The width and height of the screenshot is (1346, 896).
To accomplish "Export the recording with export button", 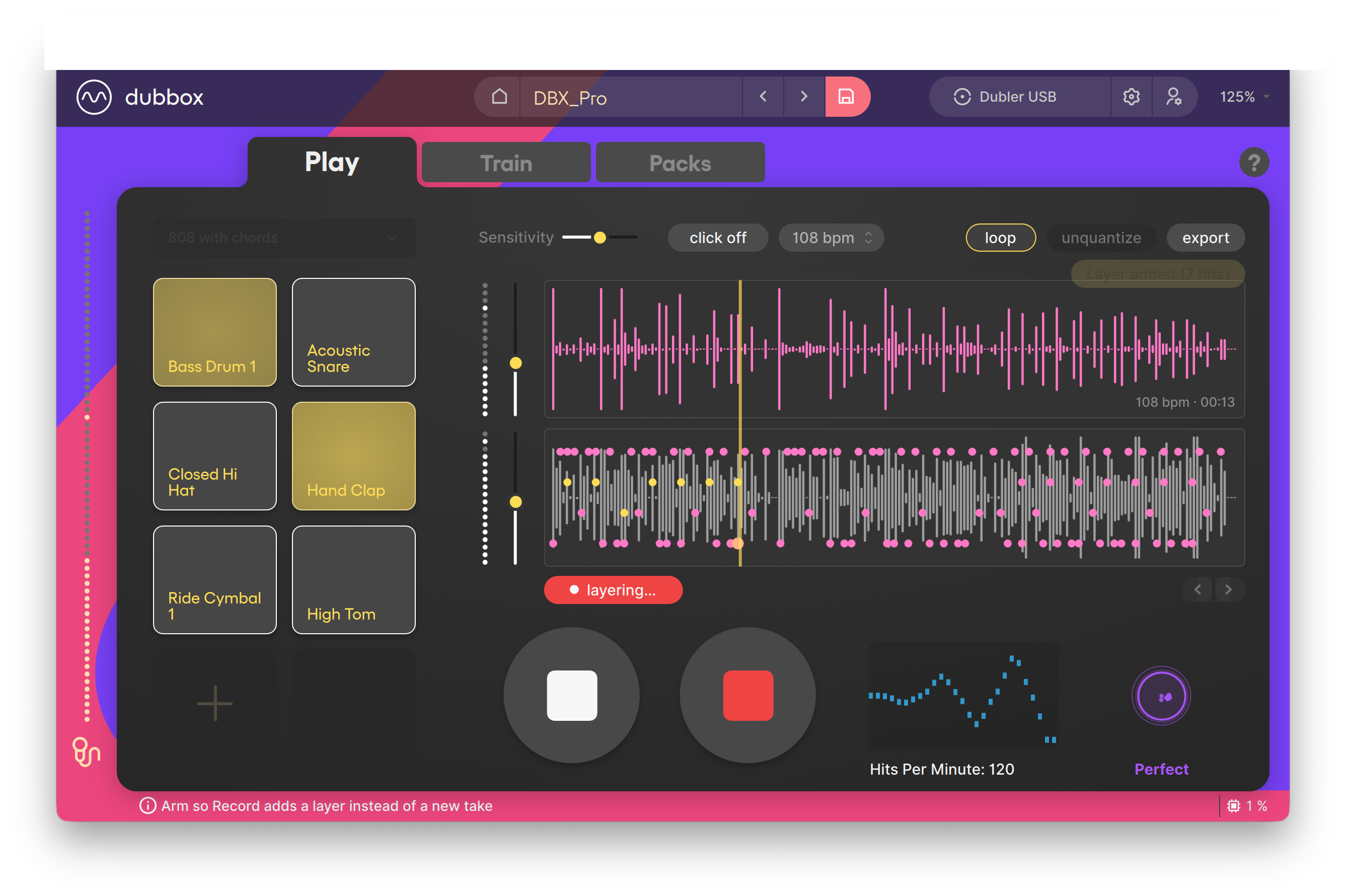I will 1206,238.
